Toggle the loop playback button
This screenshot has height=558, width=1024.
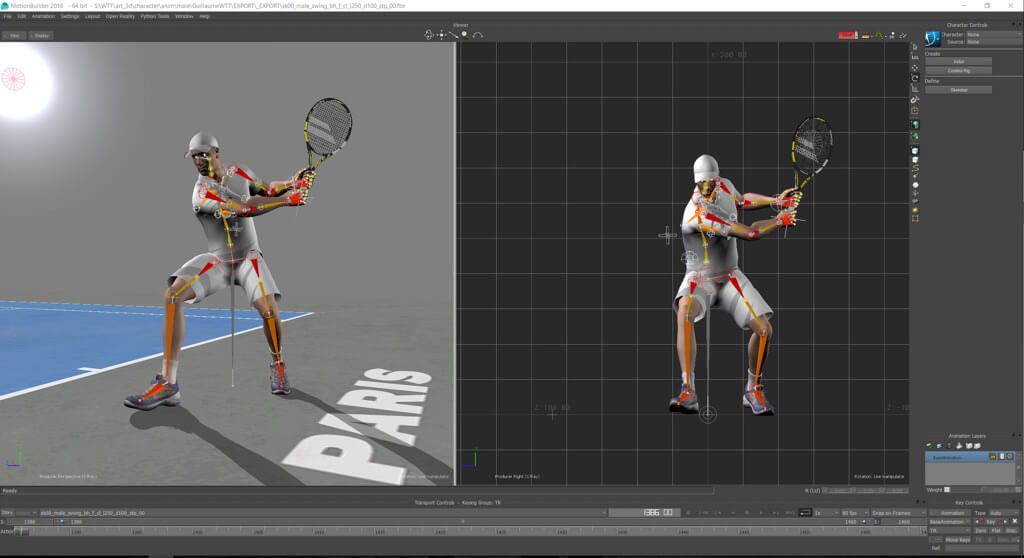[x=805, y=513]
